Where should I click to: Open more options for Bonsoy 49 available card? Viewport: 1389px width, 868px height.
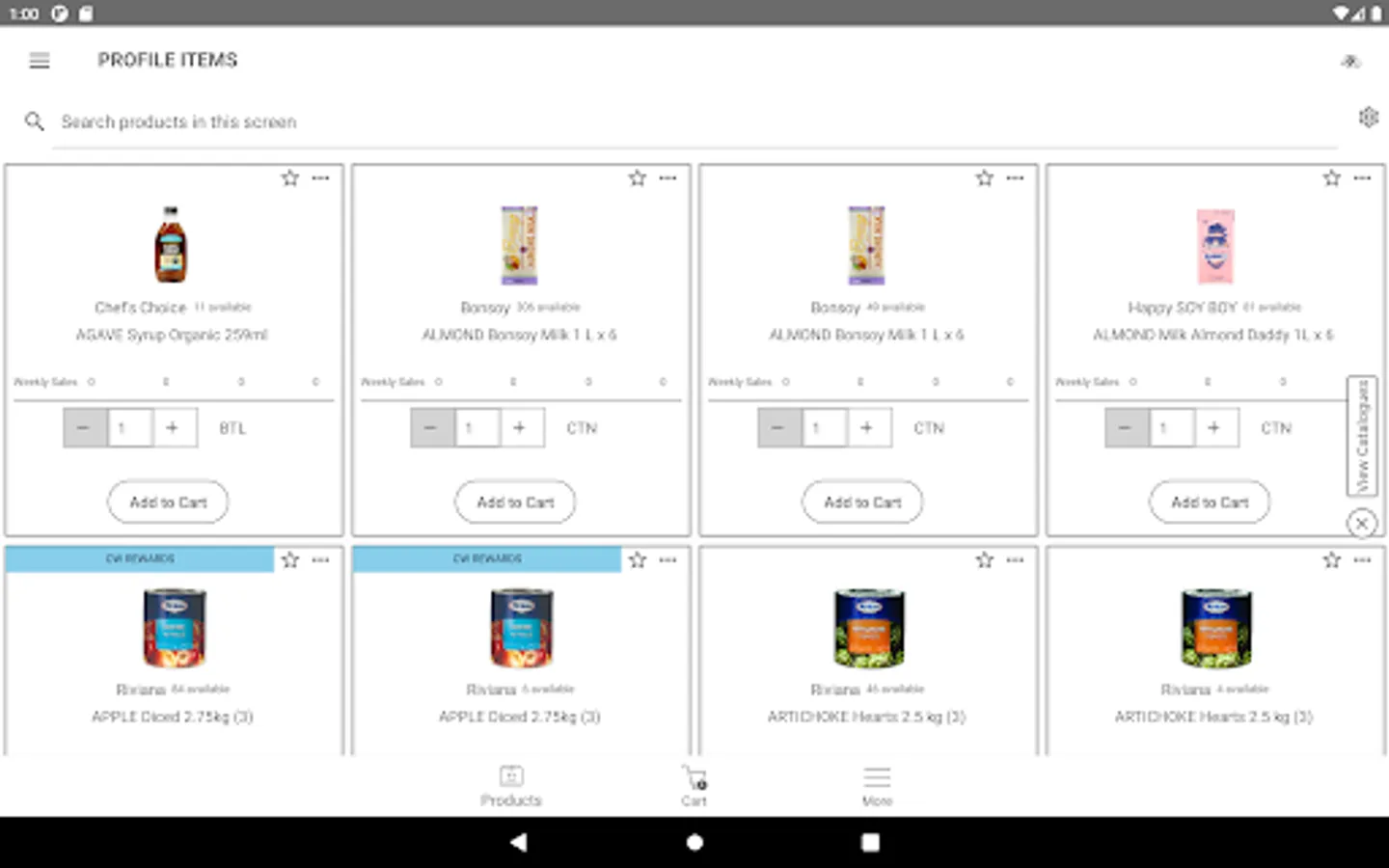tap(1016, 177)
